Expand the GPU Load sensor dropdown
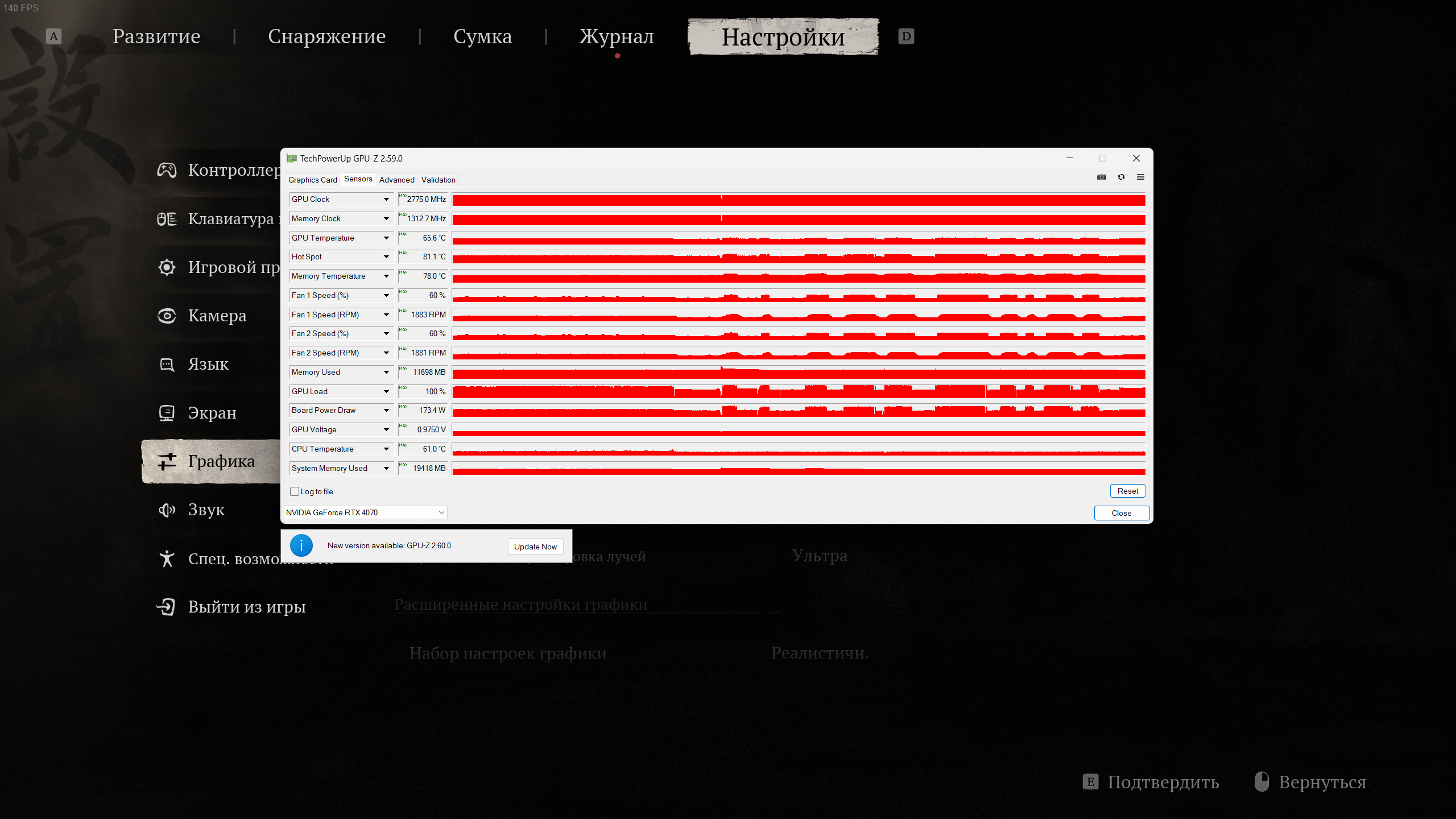The height and width of the screenshot is (819, 1456). (x=386, y=391)
